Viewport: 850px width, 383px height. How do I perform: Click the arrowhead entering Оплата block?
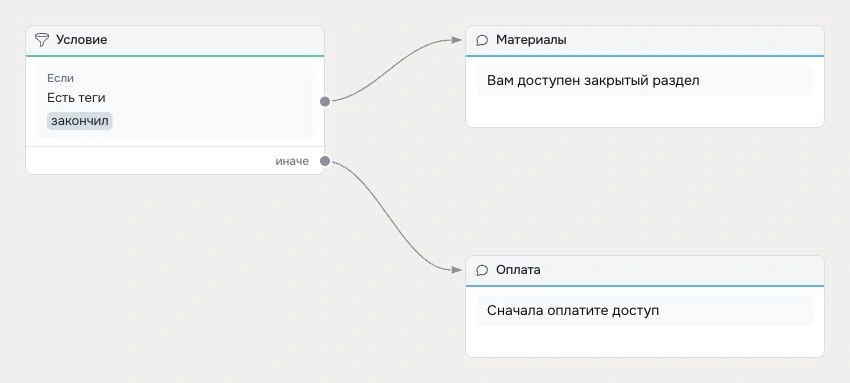(x=456, y=269)
